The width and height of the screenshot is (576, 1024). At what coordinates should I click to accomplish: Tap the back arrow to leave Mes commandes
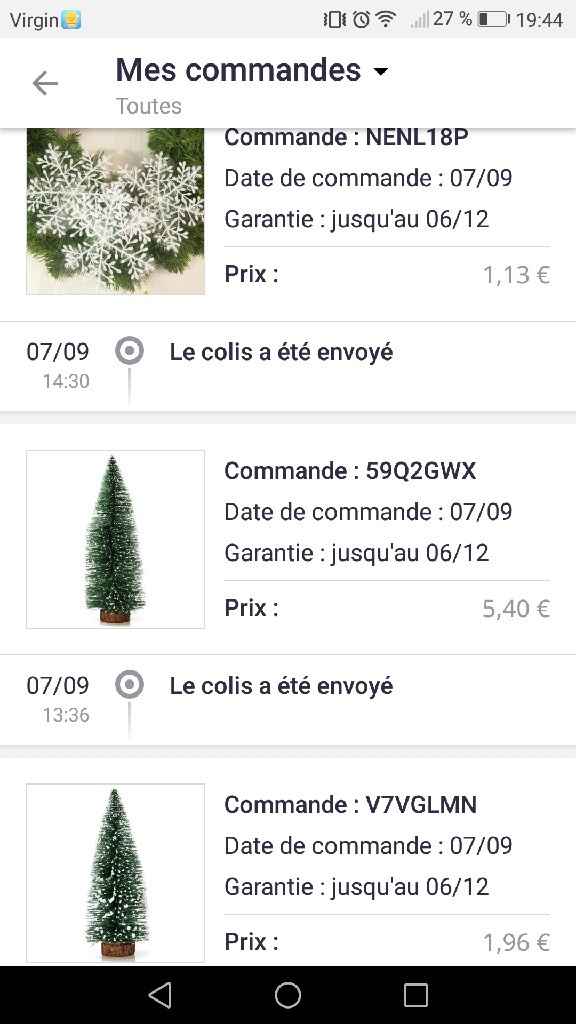45,83
